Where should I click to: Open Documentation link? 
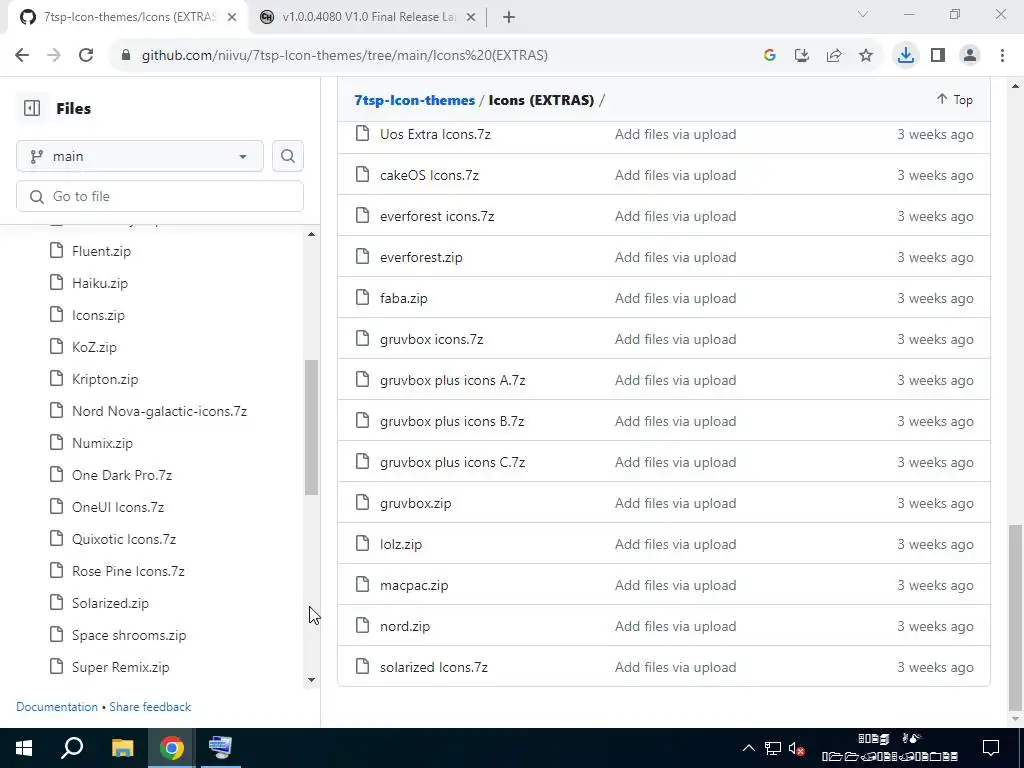(57, 707)
